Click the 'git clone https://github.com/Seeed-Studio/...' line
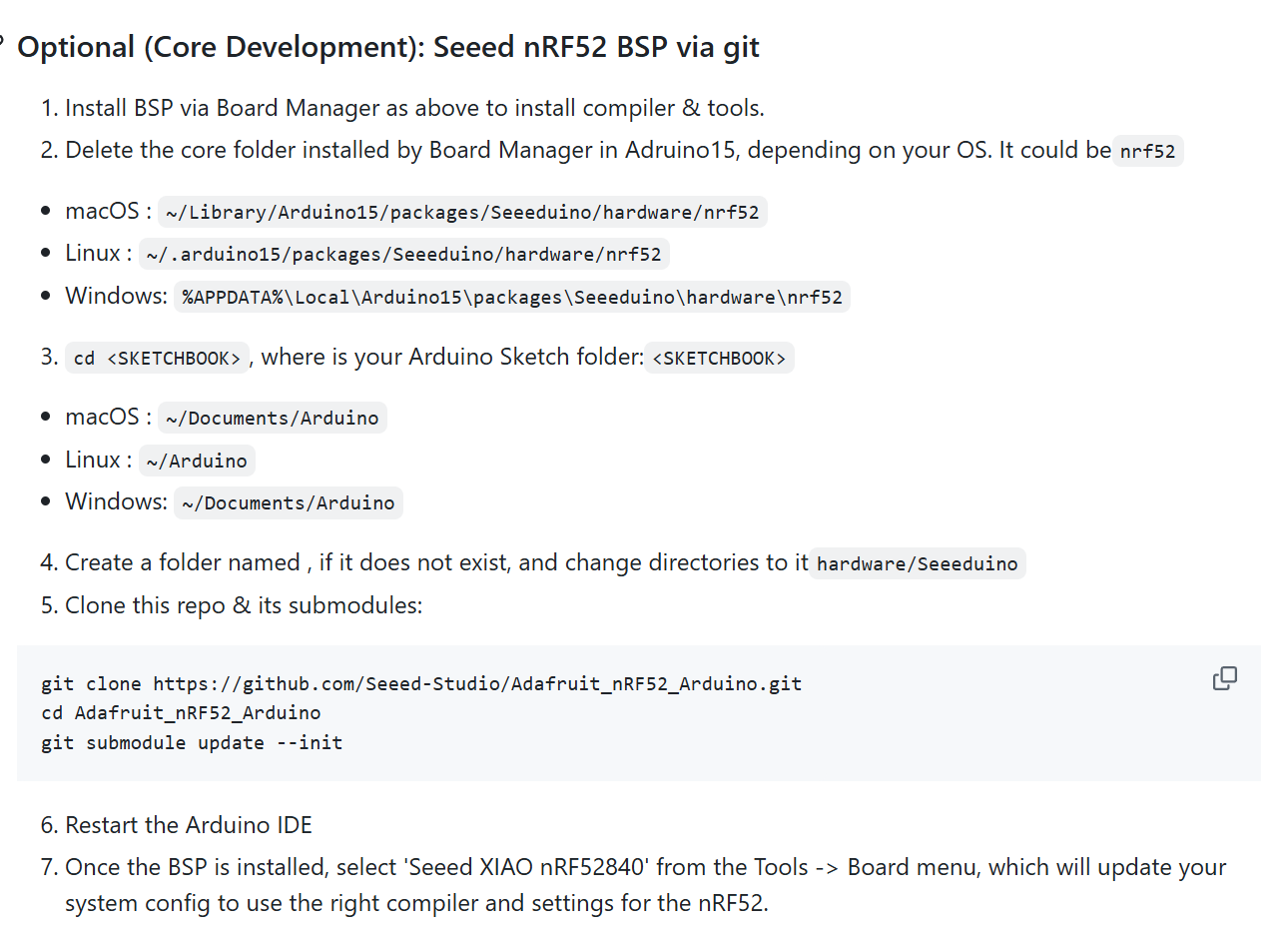The width and height of the screenshot is (1288, 944). (x=421, y=683)
